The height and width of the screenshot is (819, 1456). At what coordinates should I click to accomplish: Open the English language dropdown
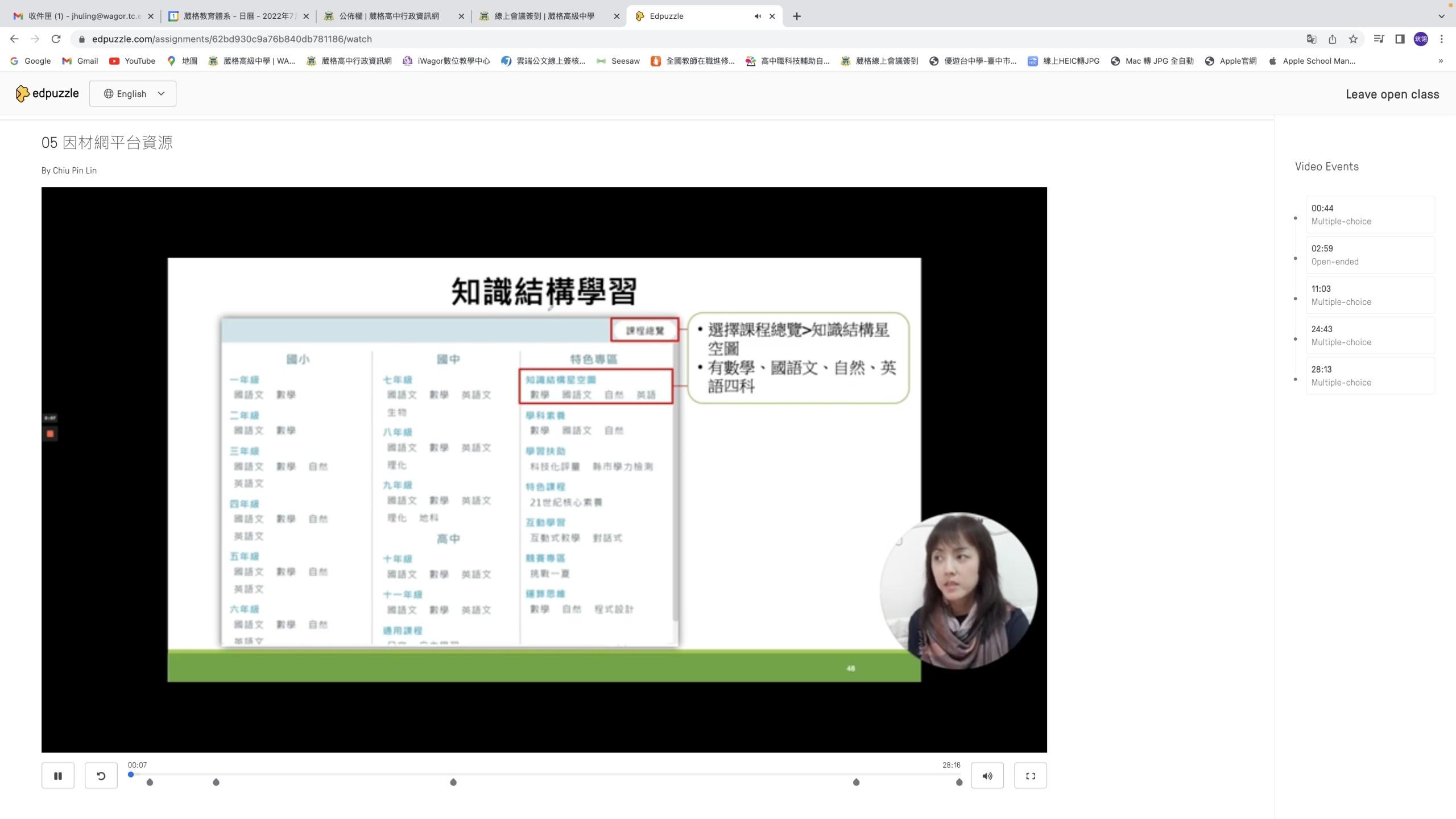click(x=133, y=93)
